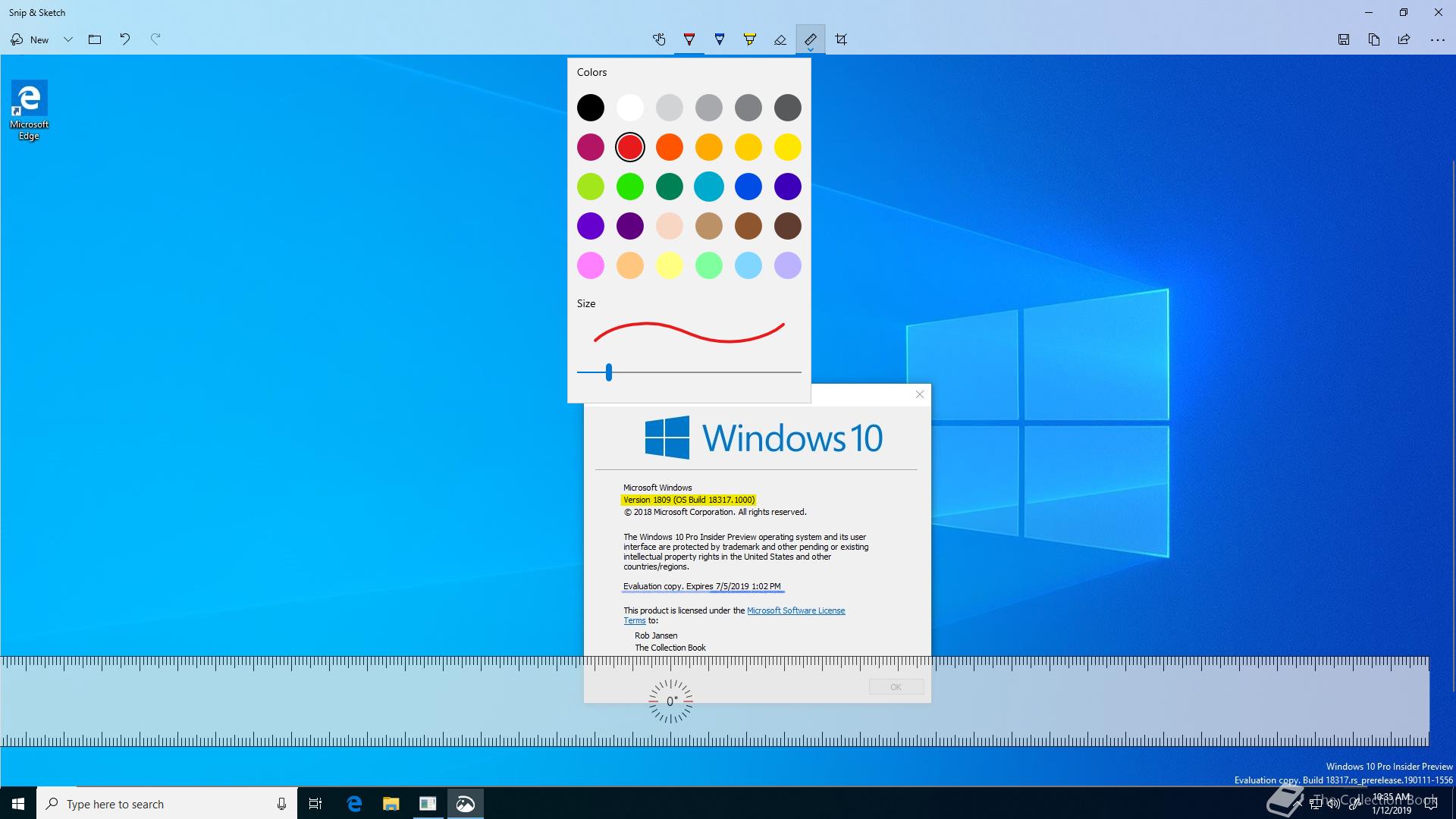Undo the last annotation
This screenshot has height=819, width=1456.
(x=125, y=39)
